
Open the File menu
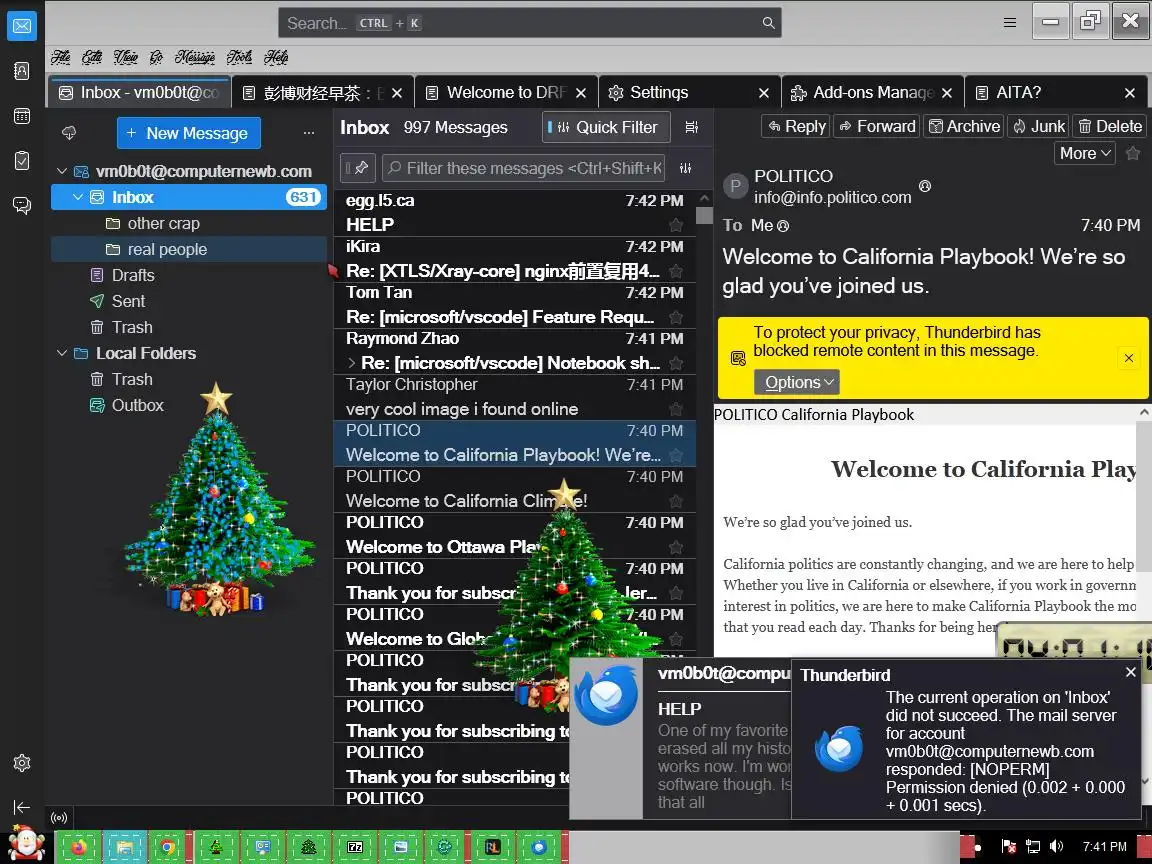(x=61, y=57)
